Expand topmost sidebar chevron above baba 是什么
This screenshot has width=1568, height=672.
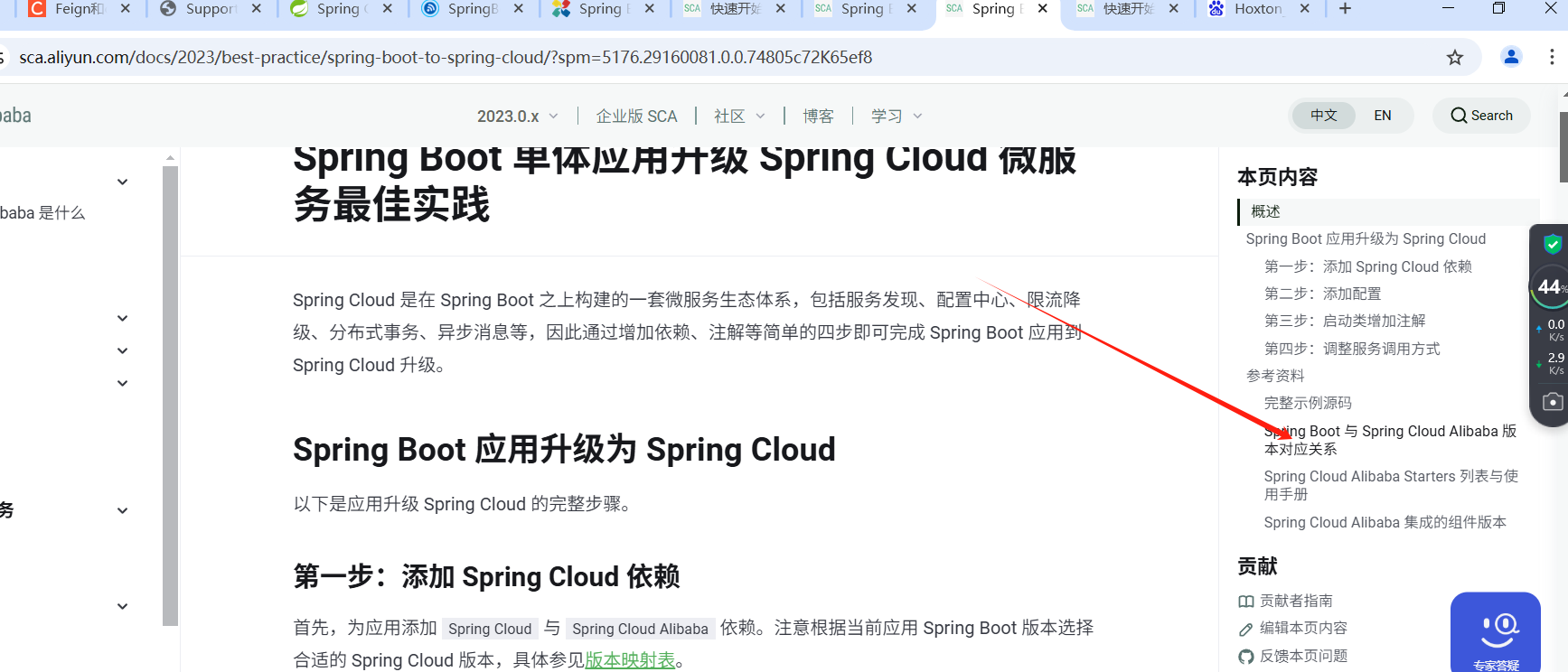(123, 182)
